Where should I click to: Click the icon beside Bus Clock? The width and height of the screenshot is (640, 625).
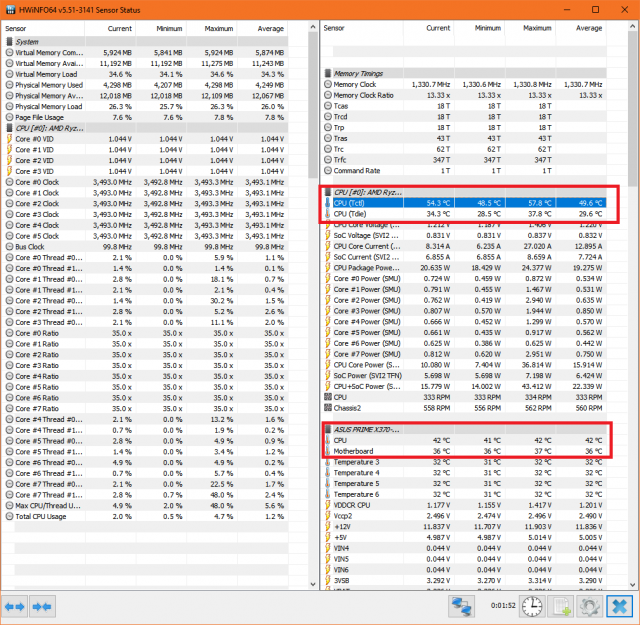(x=9, y=247)
